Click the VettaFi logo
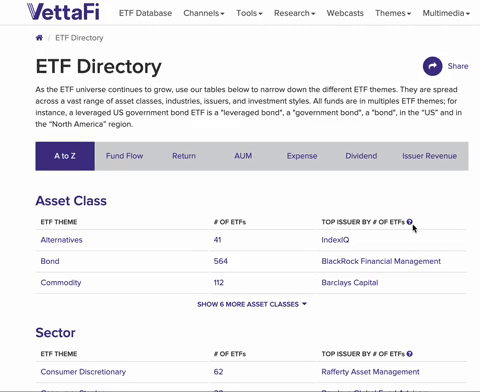The height and width of the screenshot is (392, 480). pyautogui.click(x=63, y=12)
